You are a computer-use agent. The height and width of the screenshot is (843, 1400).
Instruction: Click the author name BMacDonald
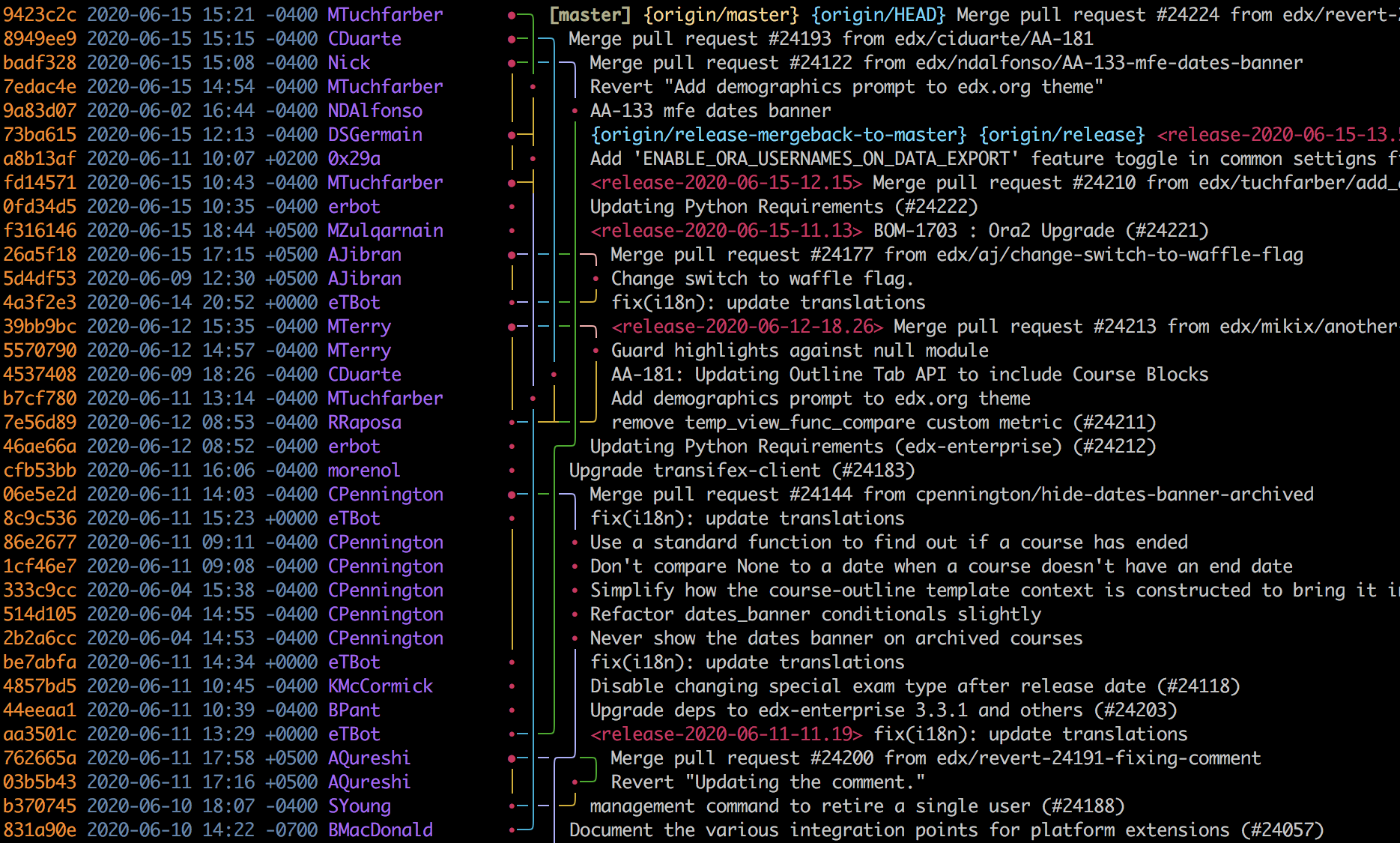click(380, 830)
